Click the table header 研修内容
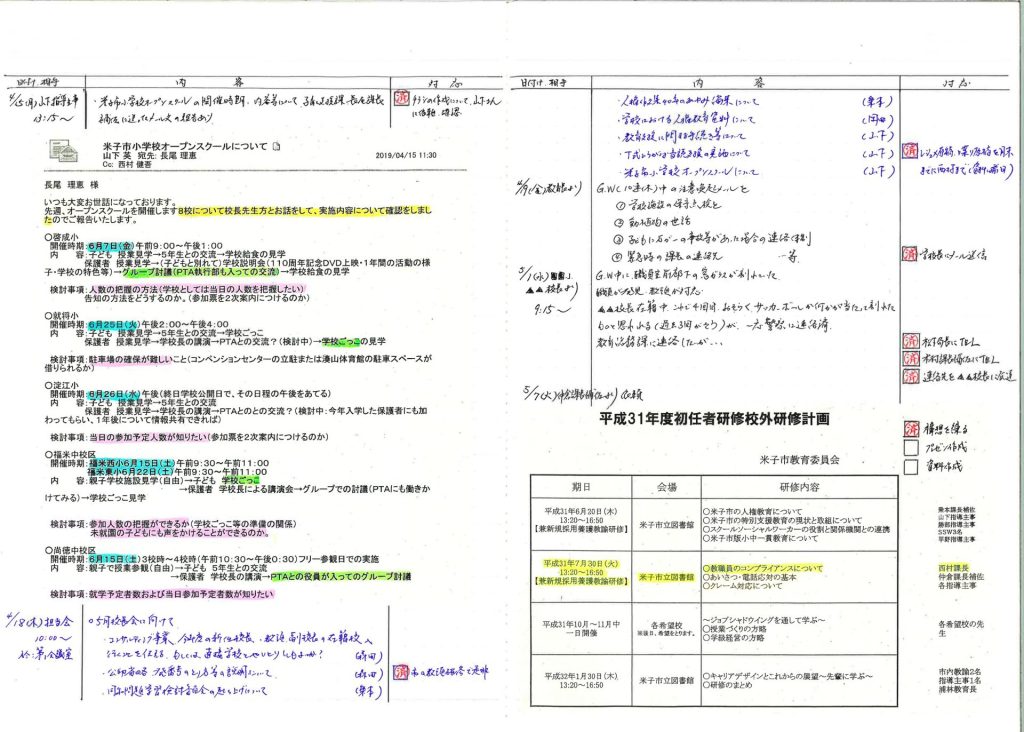This screenshot has height=732, width=1024. [800, 487]
